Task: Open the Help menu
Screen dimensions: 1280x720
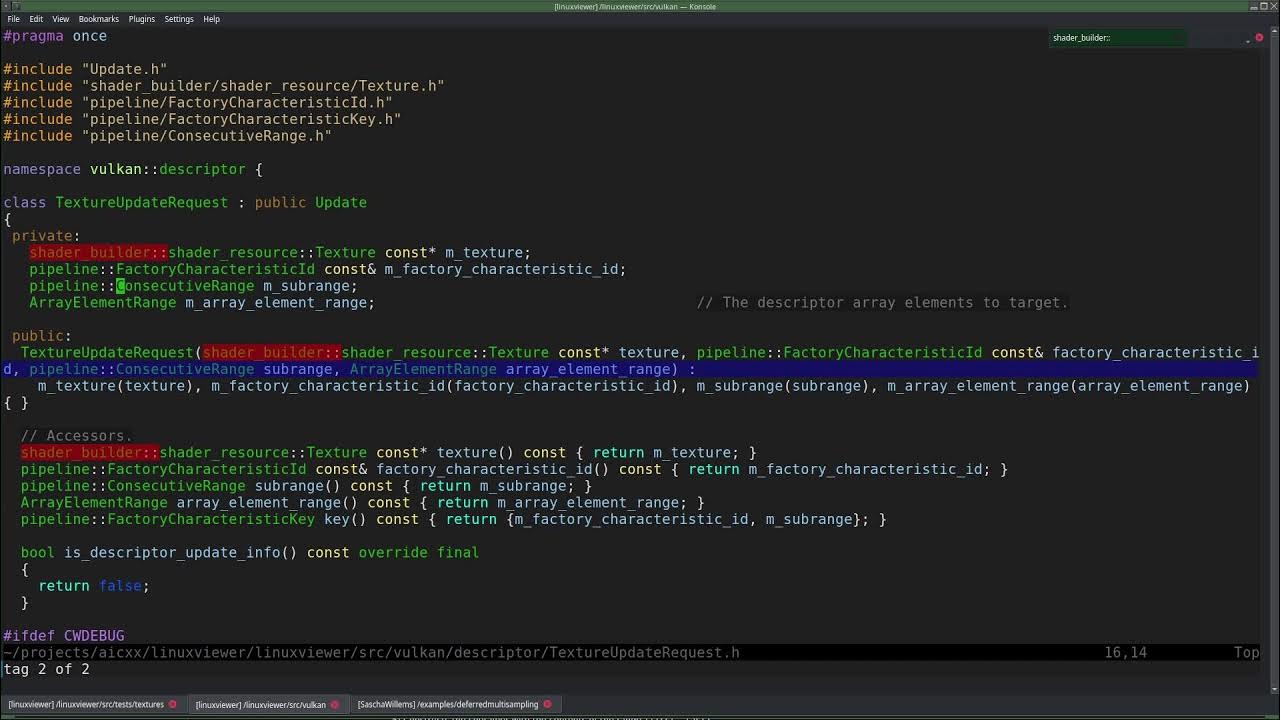Action: point(211,19)
